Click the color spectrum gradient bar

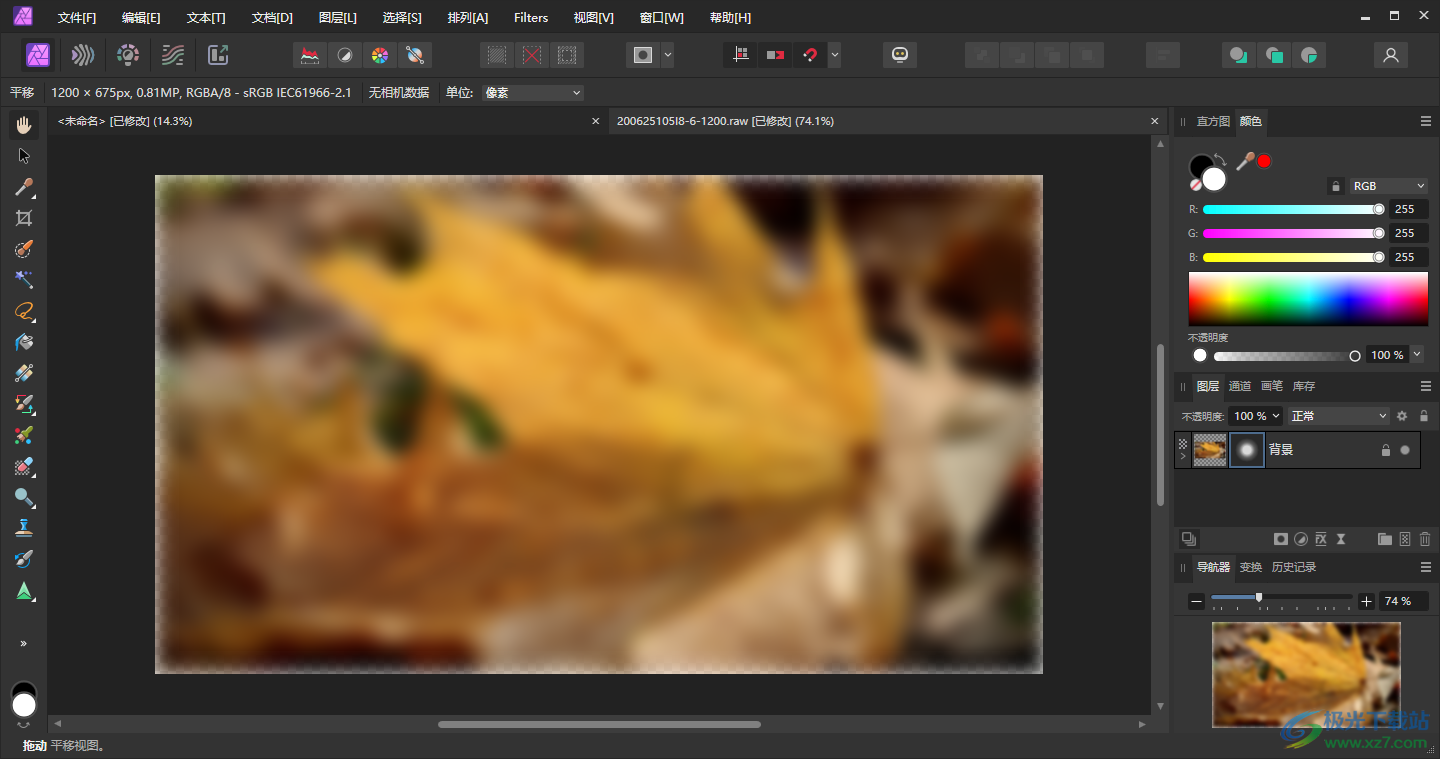(x=1307, y=298)
